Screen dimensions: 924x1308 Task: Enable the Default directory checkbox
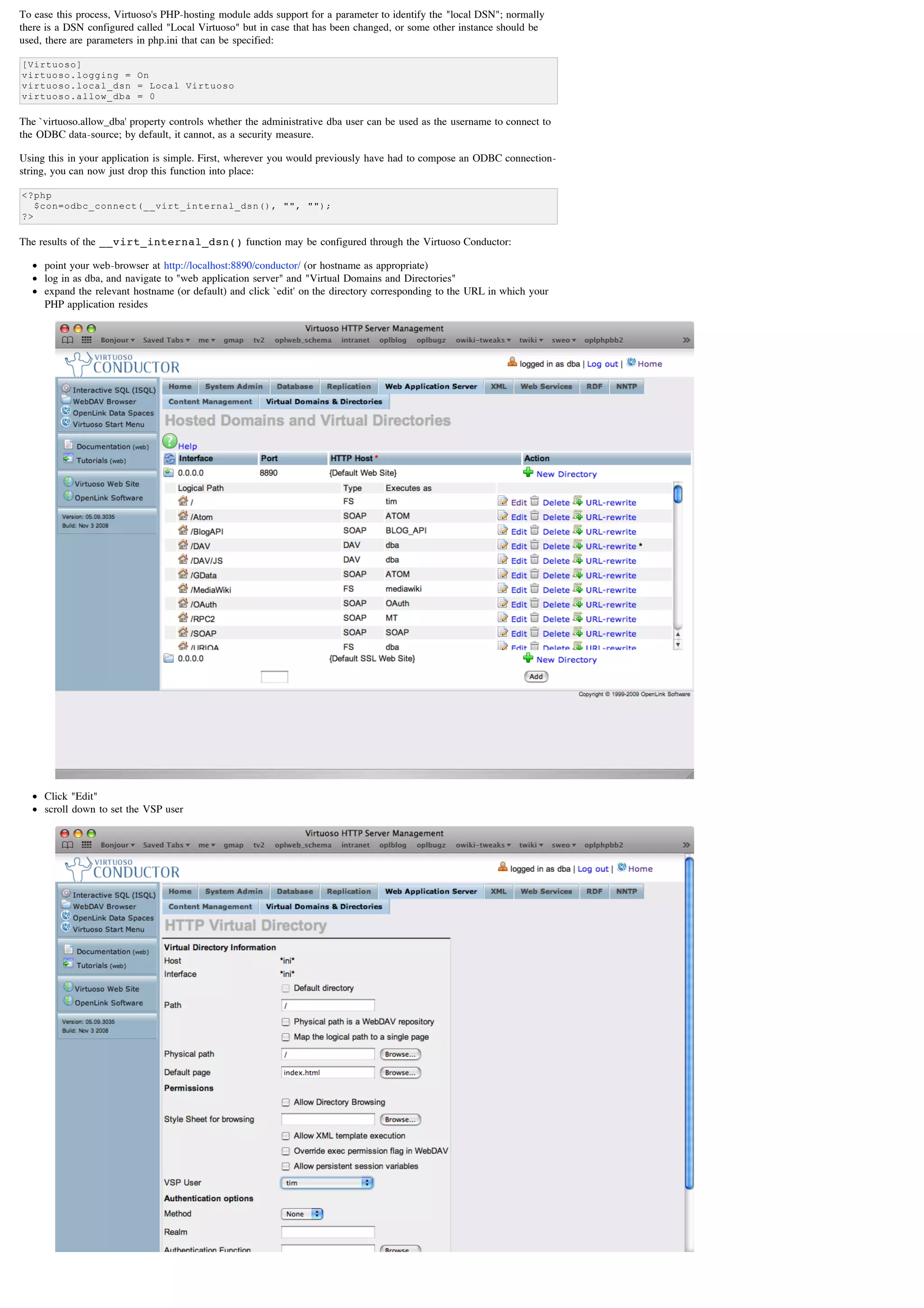click(x=286, y=988)
